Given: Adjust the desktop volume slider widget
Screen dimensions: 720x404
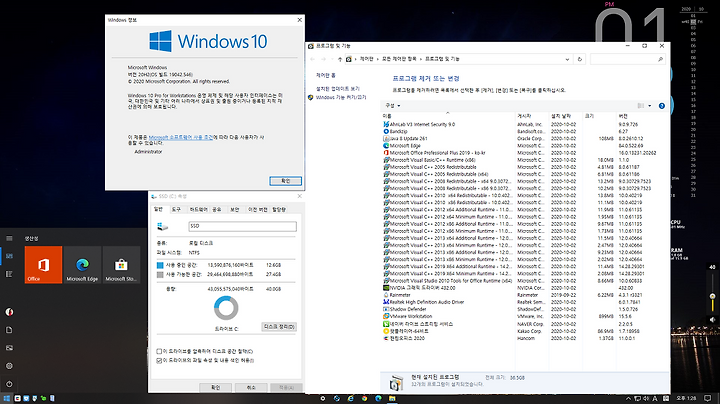Looking at the screenshot, I should pyautogui.click(x=712, y=296).
